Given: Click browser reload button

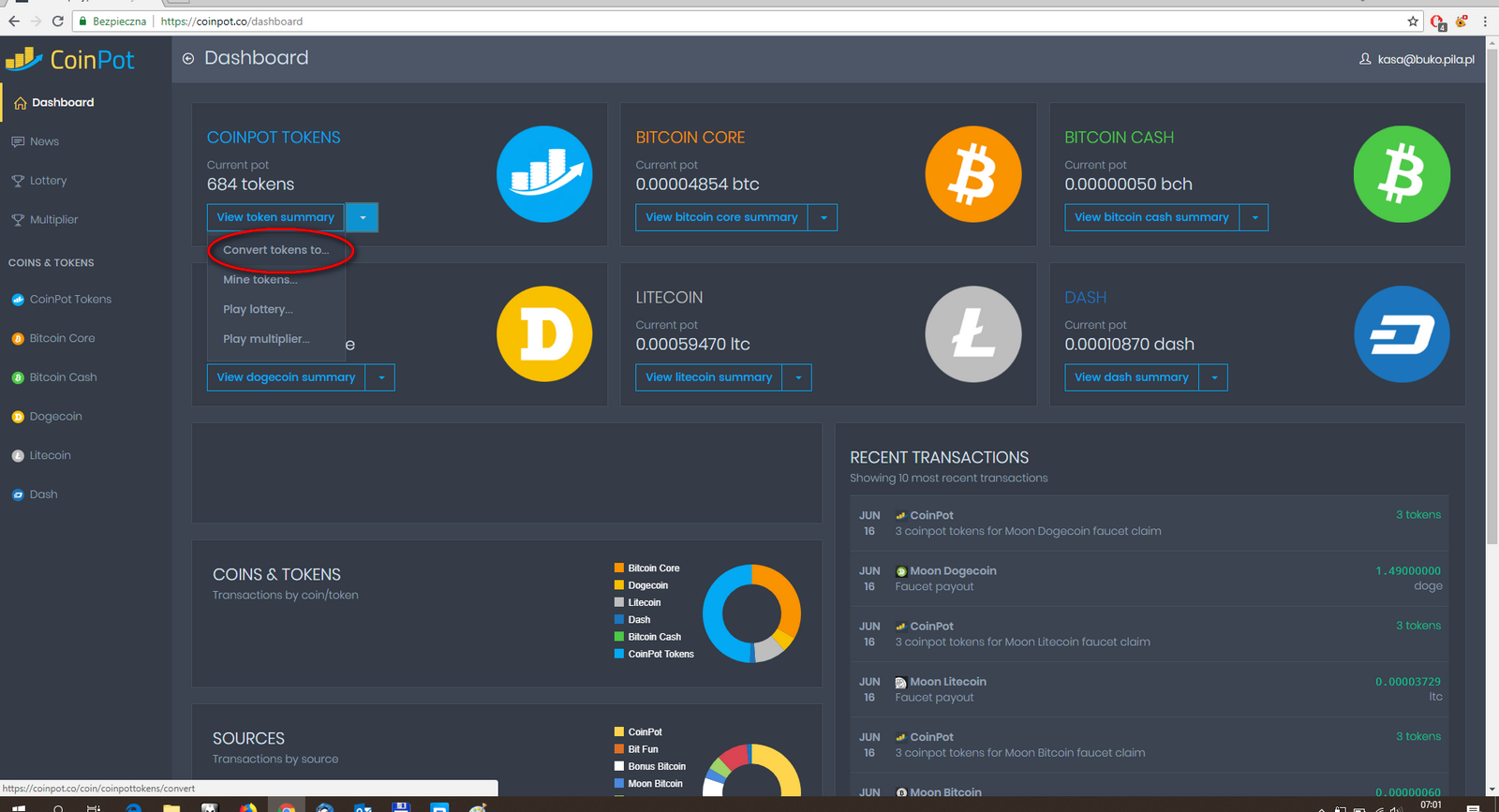Looking at the screenshot, I should click(58, 21).
